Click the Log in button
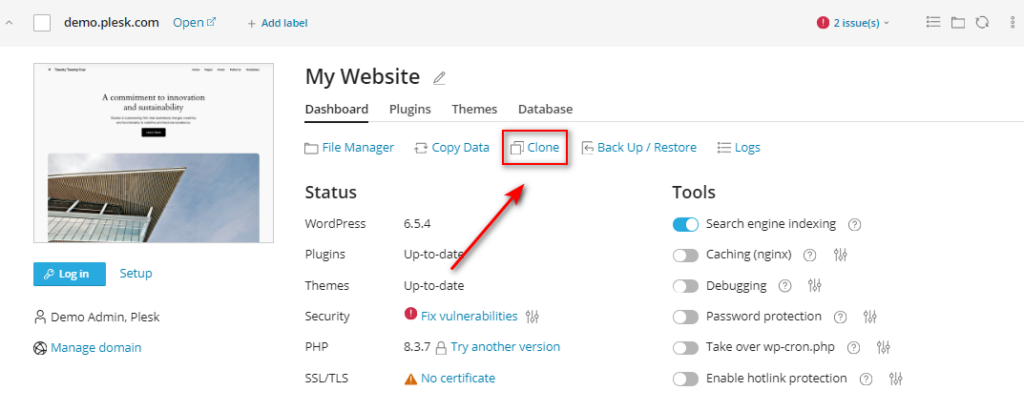The image size is (1024, 411). pyautogui.click(x=69, y=274)
